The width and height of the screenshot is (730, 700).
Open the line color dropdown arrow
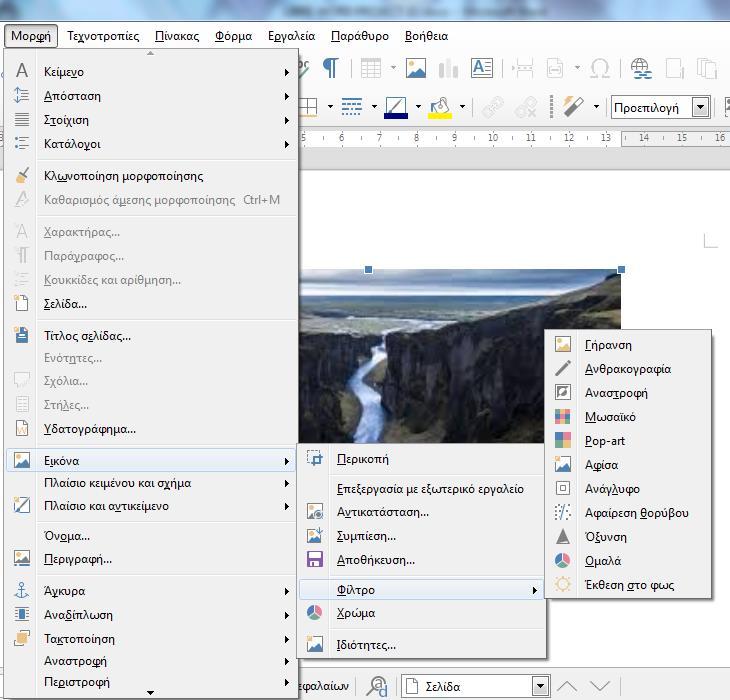click(418, 107)
